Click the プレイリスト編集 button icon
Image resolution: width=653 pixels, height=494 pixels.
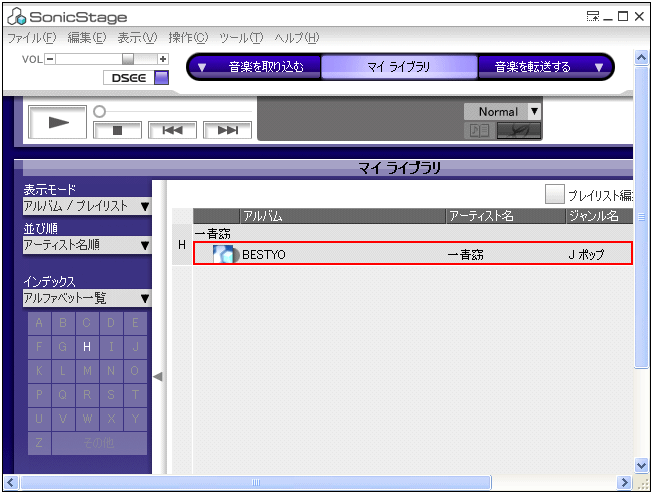[x=555, y=194]
